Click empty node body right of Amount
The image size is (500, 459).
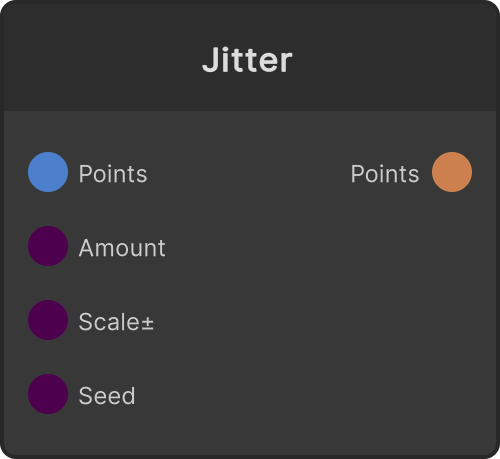[330, 247]
